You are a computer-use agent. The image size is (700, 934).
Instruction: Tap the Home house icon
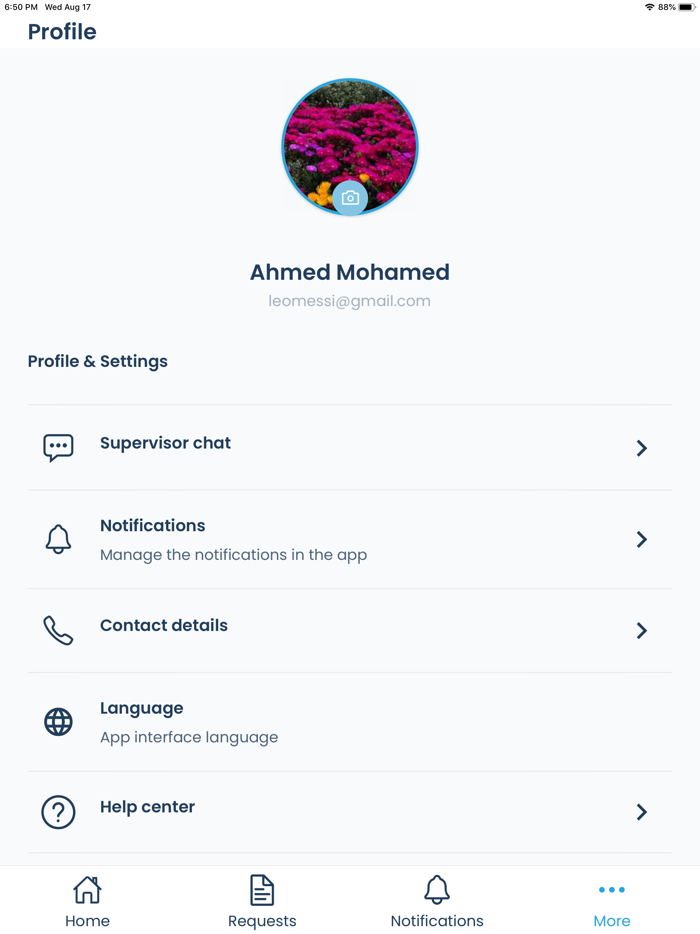[87, 889]
